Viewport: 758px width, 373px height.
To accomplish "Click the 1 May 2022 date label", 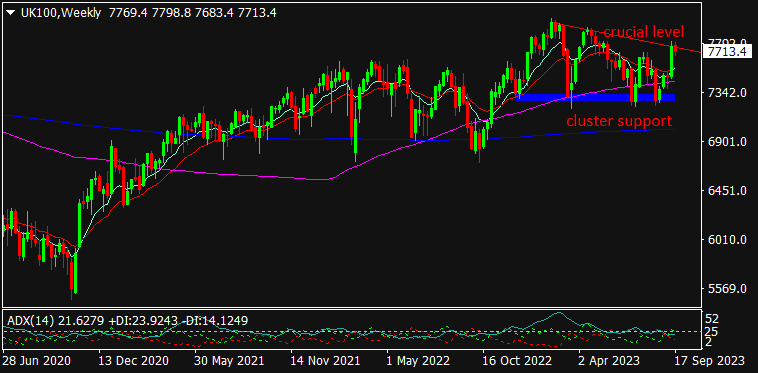I will click(419, 361).
